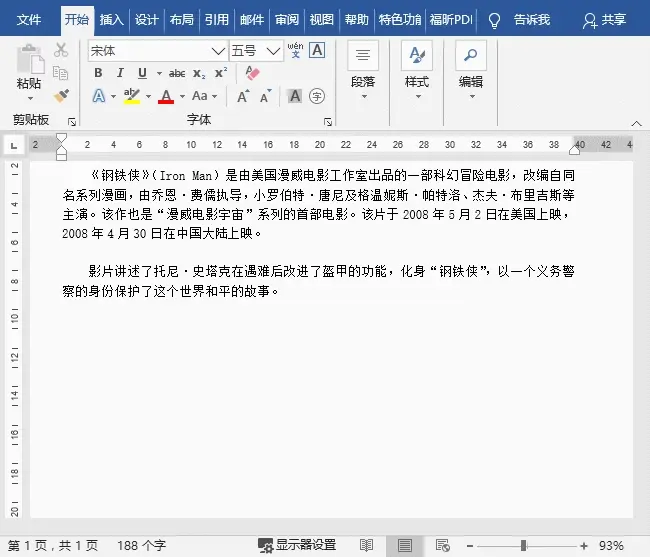
Task: Switch to the 布局 Layout tab
Action: pyautogui.click(x=181, y=20)
